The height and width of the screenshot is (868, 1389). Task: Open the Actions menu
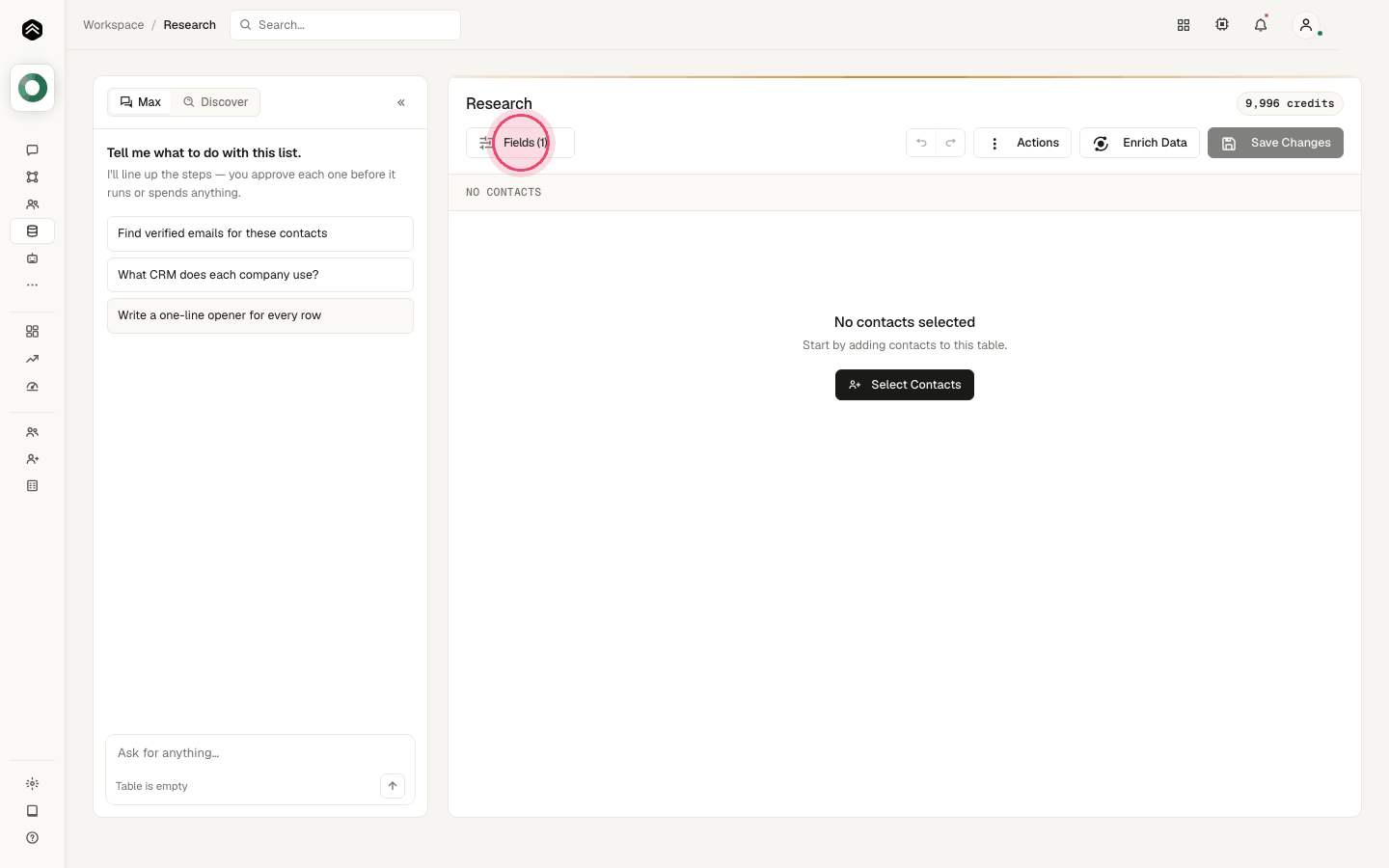click(x=1022, y=143)
